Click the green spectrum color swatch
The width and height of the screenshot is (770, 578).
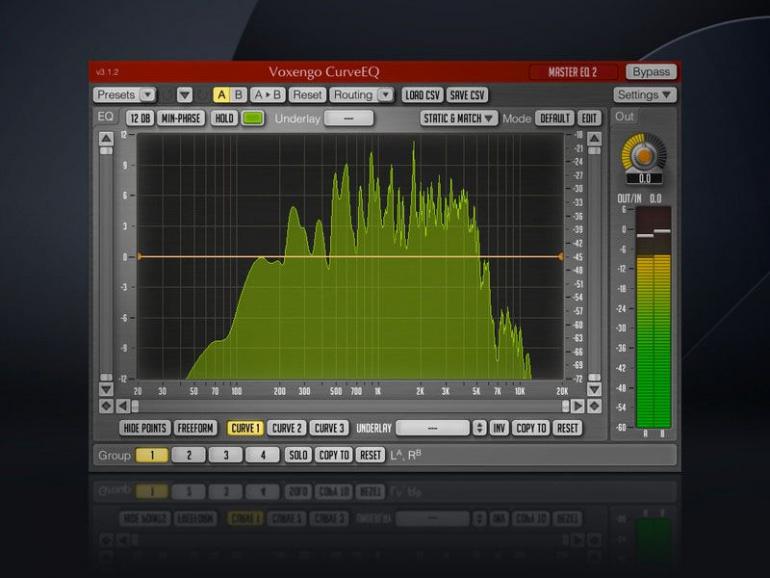(253, 118)
